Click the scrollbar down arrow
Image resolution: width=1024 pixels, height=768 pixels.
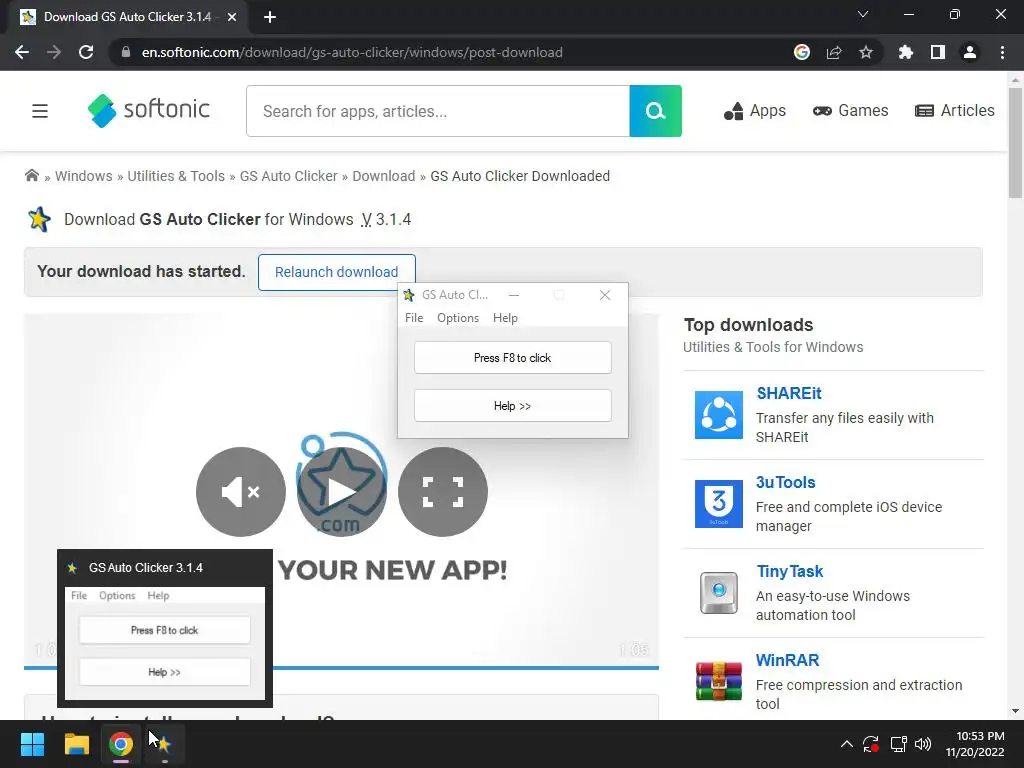click(x=1015, y=711)
